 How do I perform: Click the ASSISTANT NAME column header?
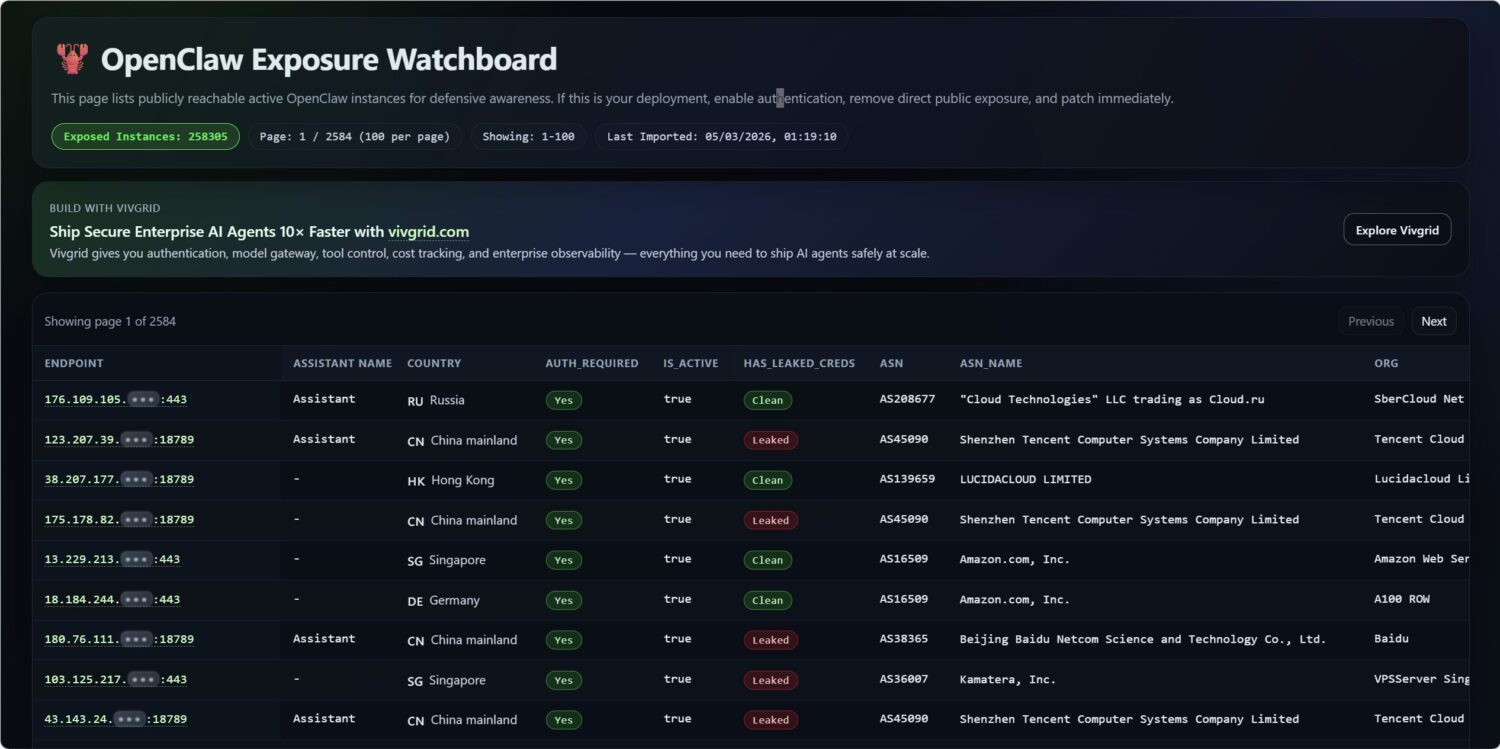coord(342,363)
